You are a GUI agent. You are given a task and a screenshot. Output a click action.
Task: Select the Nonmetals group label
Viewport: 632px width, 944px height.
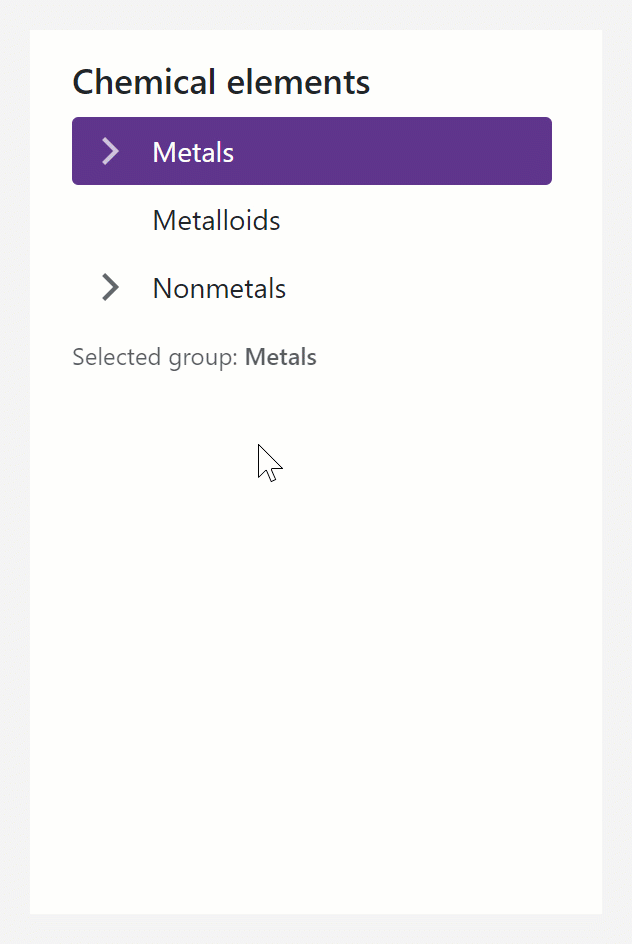(x=219, y=288)
